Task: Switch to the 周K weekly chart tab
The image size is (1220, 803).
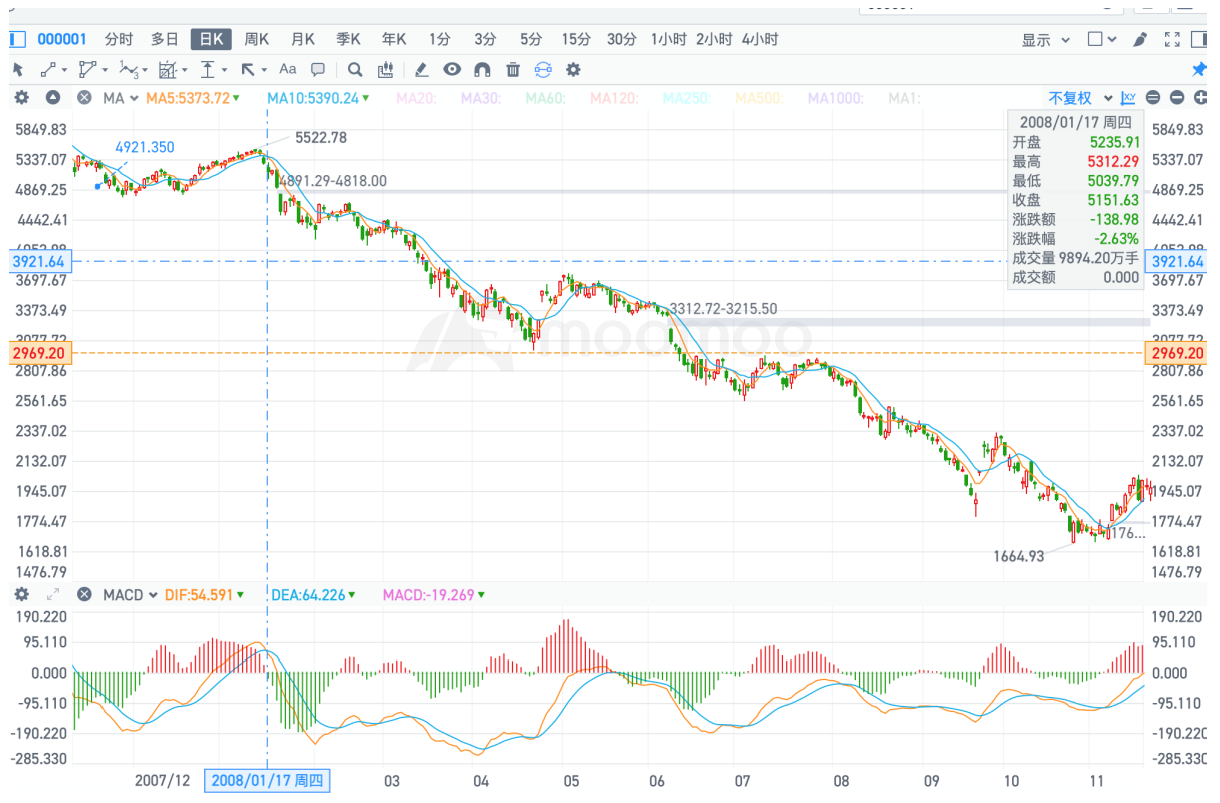Action: point(257,40)
